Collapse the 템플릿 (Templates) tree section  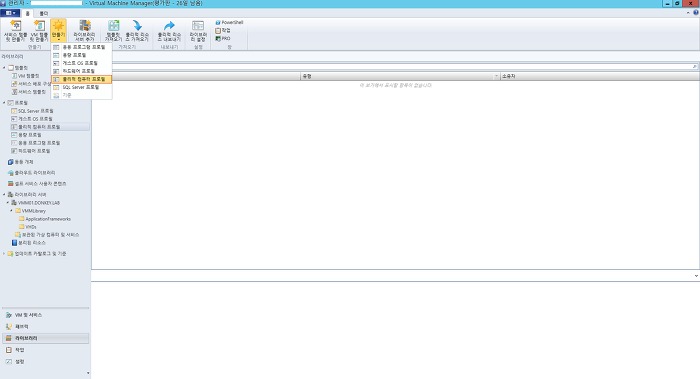(4, 68)
